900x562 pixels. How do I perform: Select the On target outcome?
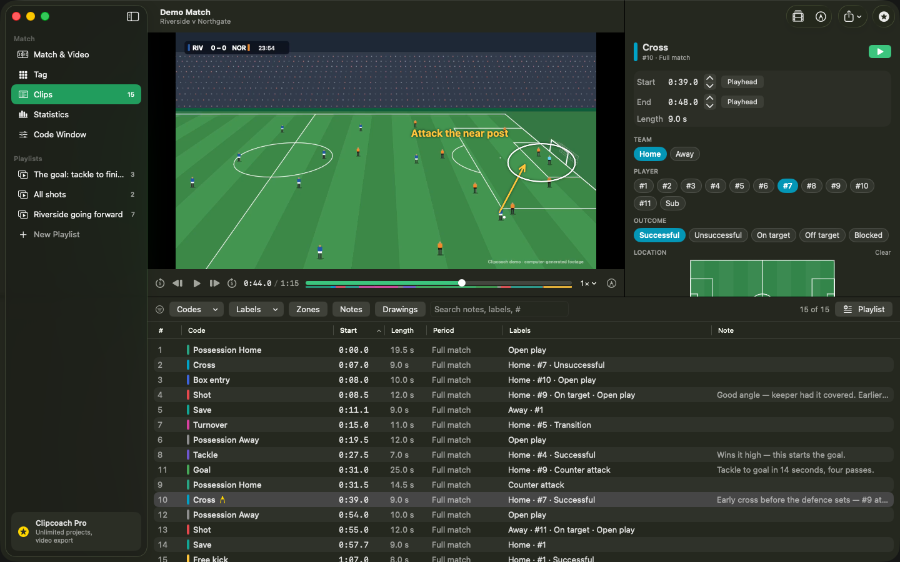(x=773, y=235)
